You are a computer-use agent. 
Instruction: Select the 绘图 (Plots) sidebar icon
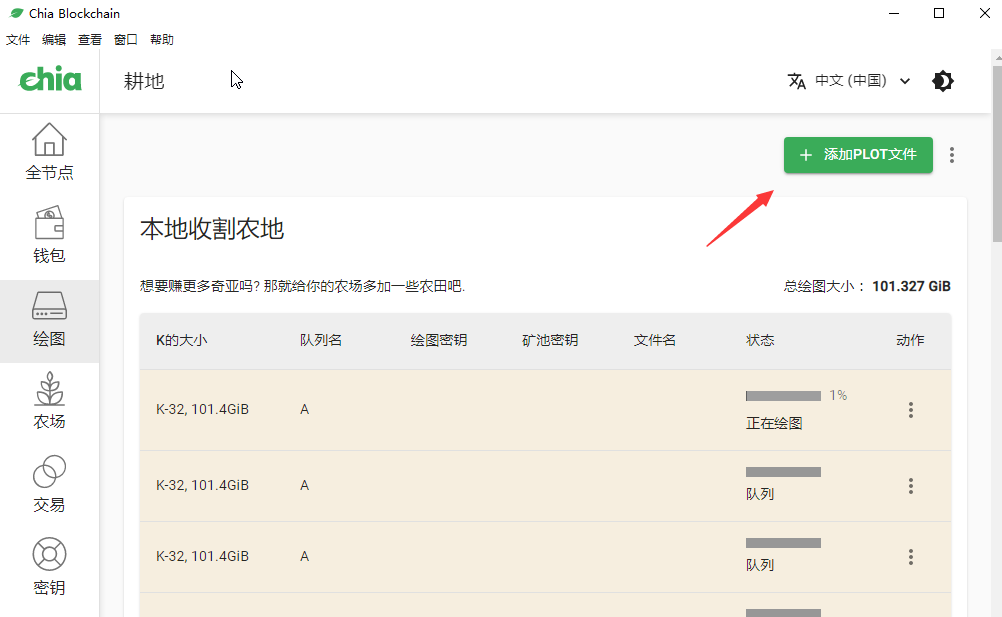pos(49,320)
